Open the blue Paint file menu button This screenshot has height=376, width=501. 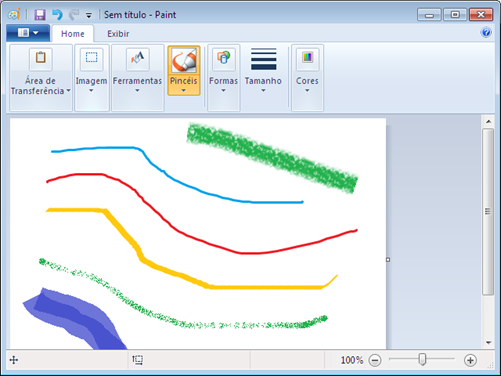click(x=28, y=33)
